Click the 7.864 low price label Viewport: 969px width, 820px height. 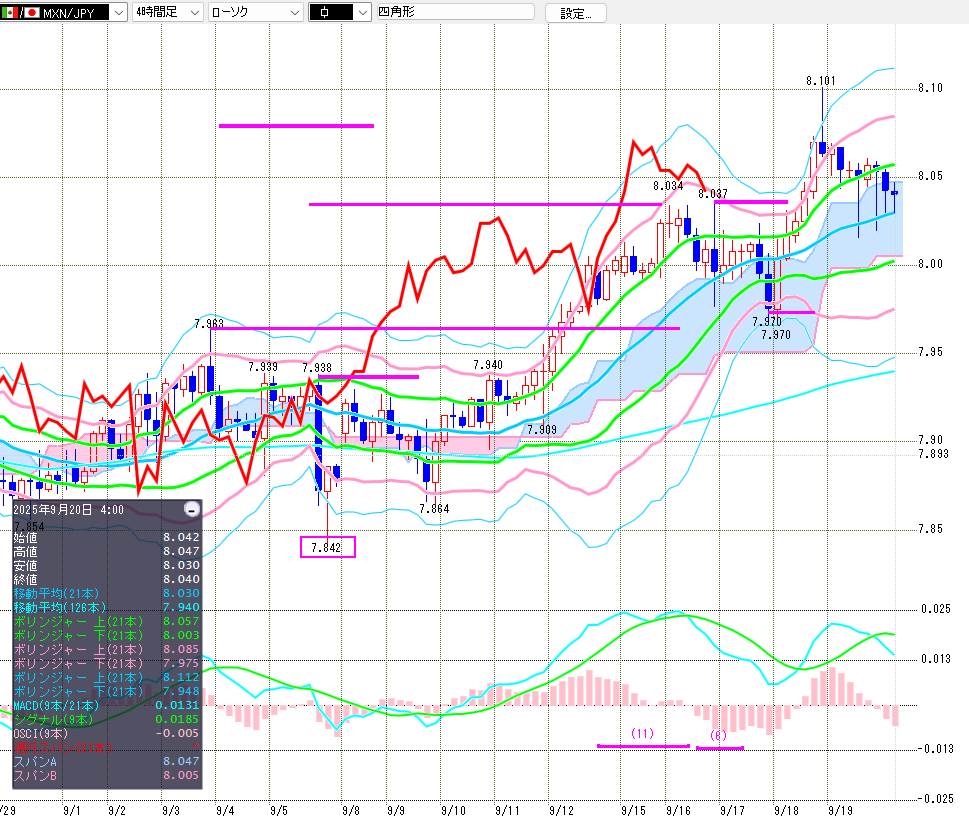click(434, 509)
